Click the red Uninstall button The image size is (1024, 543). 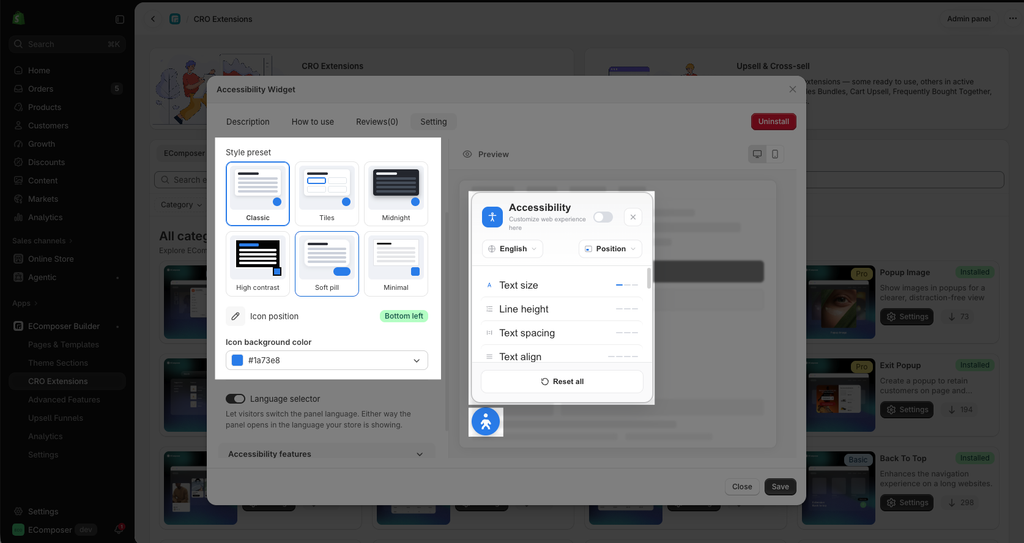pos(773,122)
